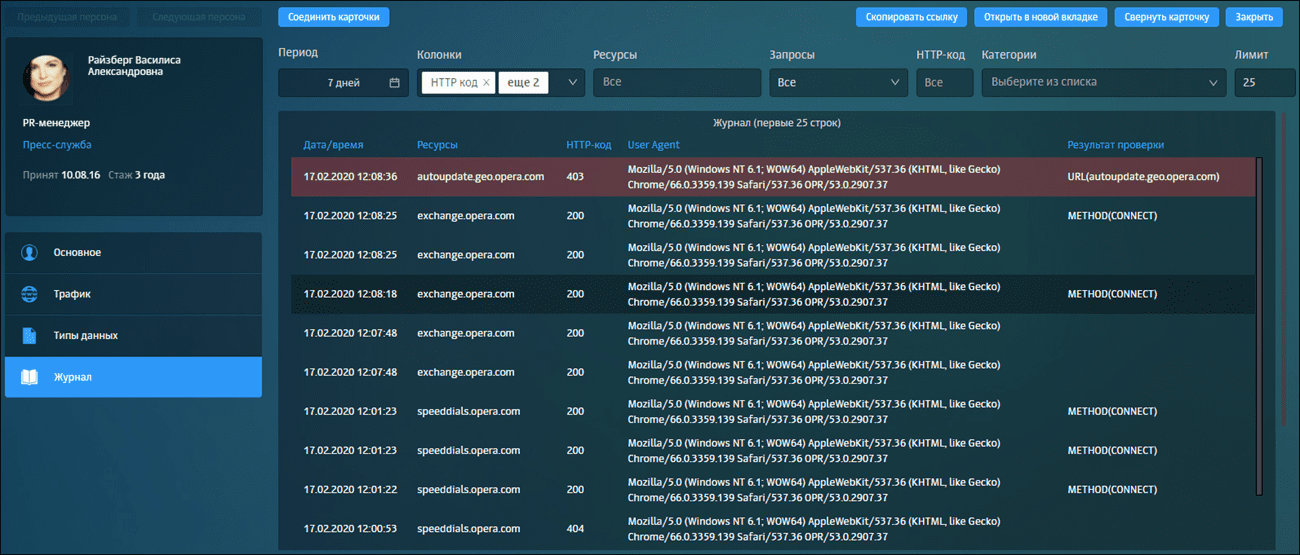The height and width of the screenshot is (555, 1300).
Task: Click Открыть в новой вкладке button
Action: [x=1041, y=17]
